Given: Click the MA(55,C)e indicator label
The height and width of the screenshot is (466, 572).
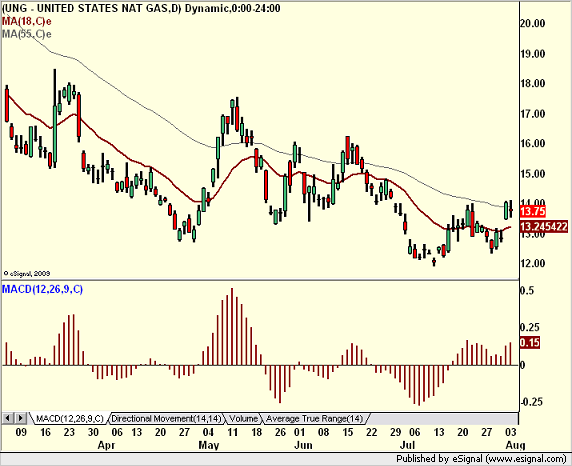Looking at the screenshot, I should [x=27, y=34].
